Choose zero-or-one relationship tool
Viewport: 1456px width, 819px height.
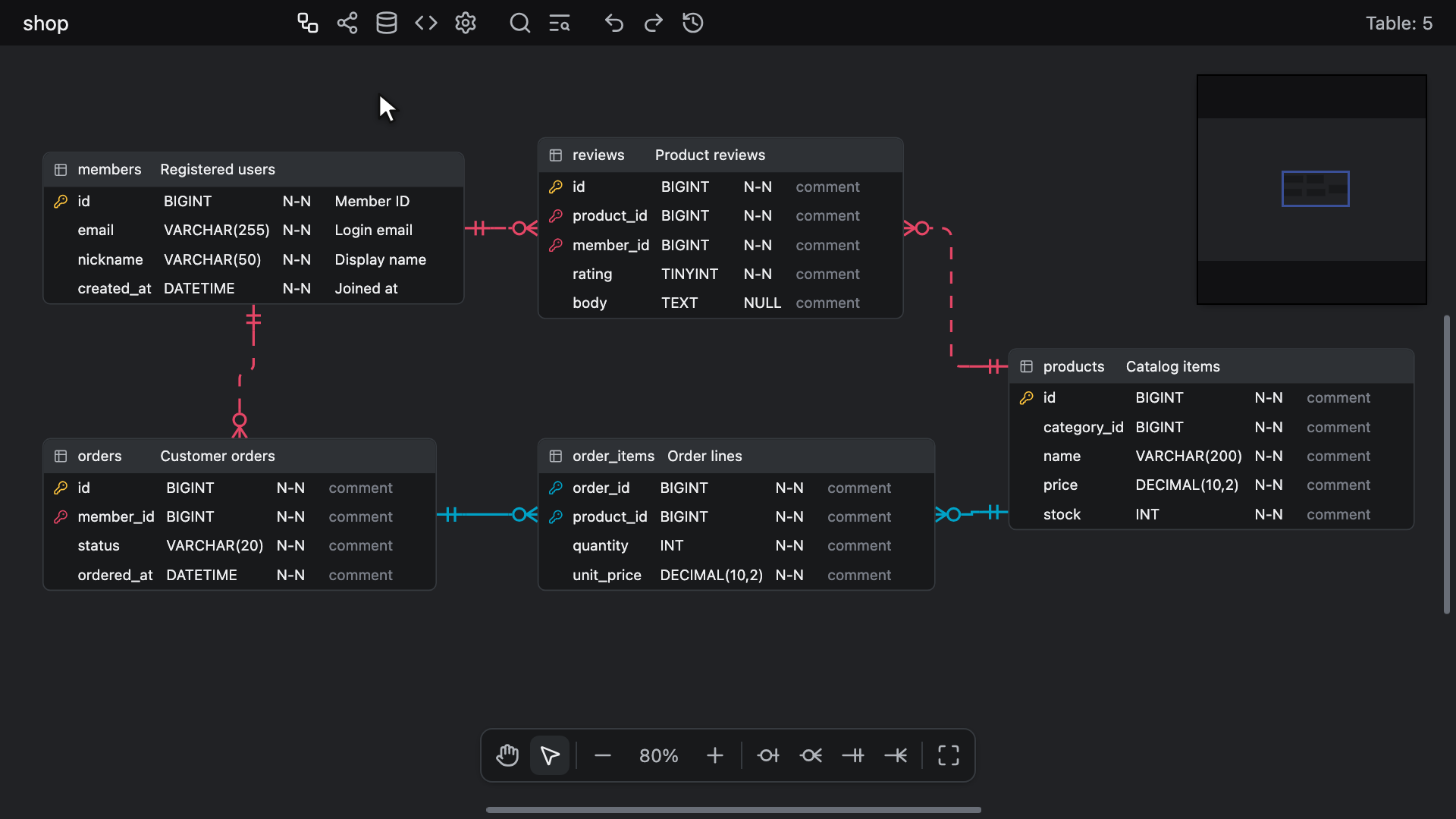[768, 755]
